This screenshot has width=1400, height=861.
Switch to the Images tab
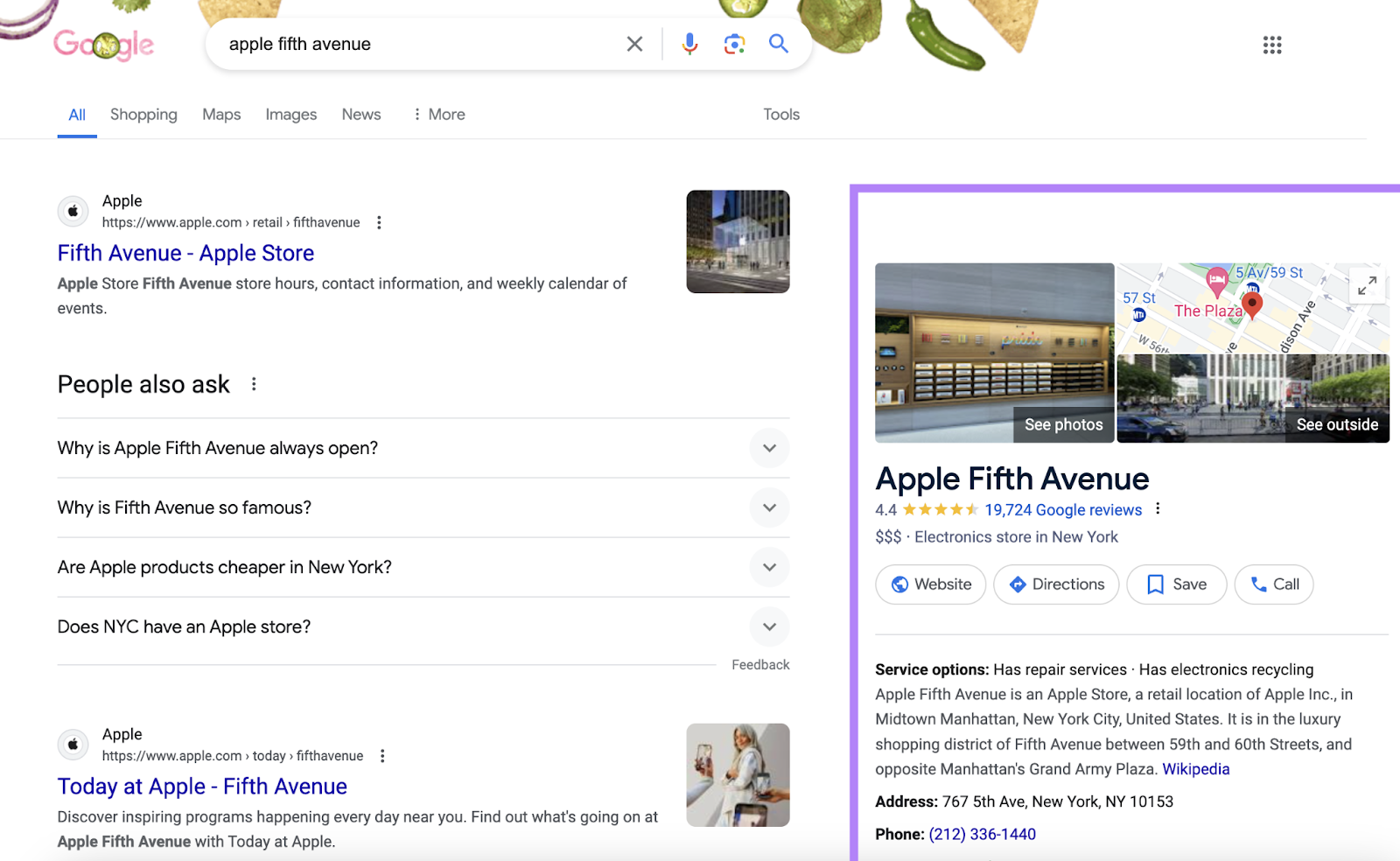click(290, 114)
